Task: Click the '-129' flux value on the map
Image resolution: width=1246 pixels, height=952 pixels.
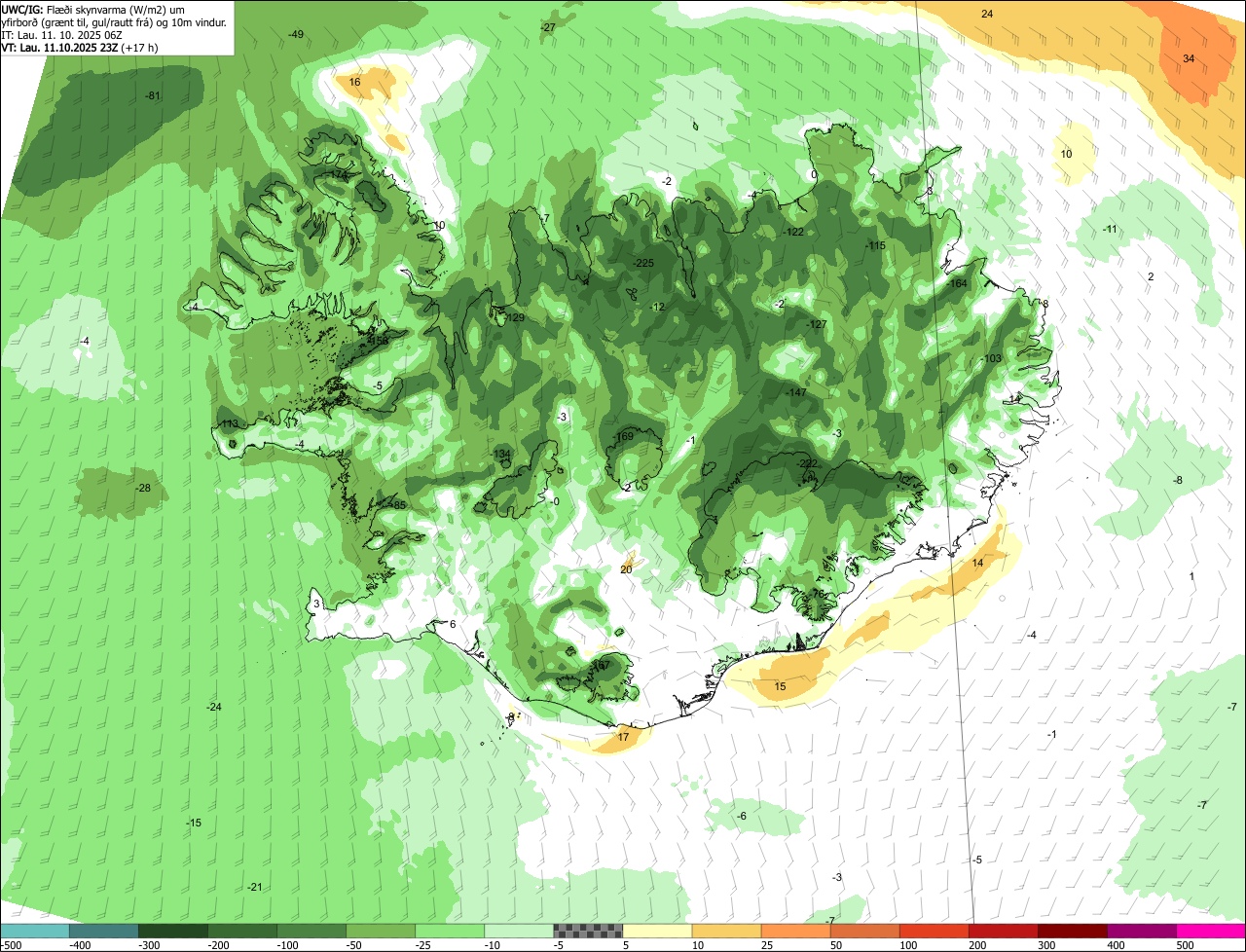Action: (x=514, y=317)
